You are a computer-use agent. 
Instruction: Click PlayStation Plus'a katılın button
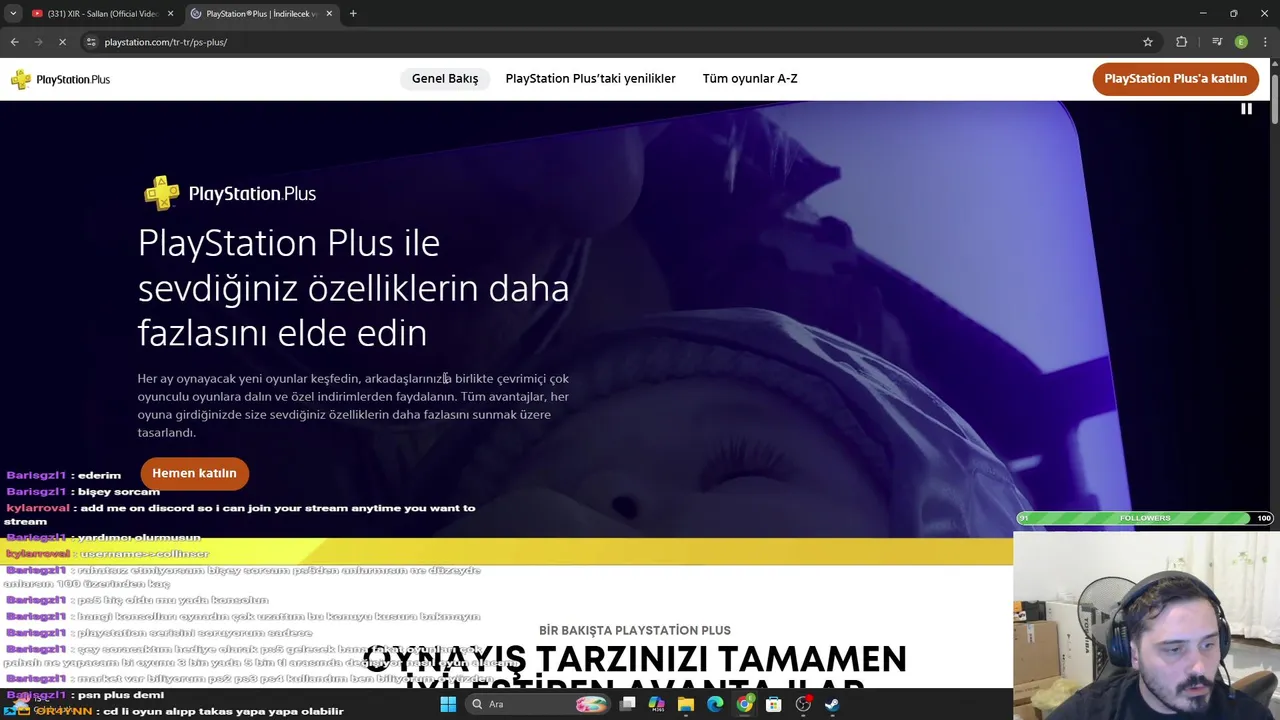[x=1175, y=79]
